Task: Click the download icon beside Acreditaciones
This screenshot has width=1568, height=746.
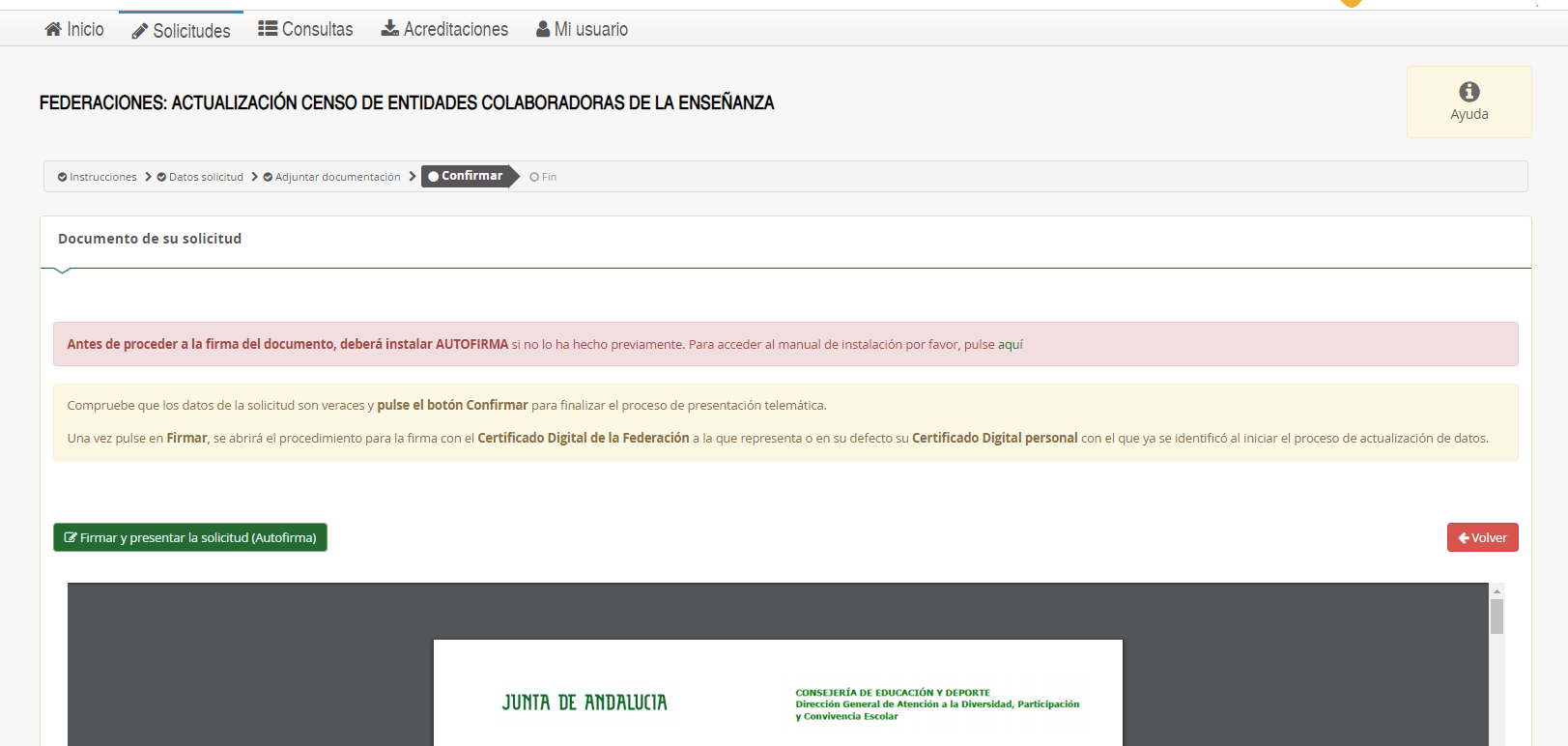Action: click(x=390, y=28)
